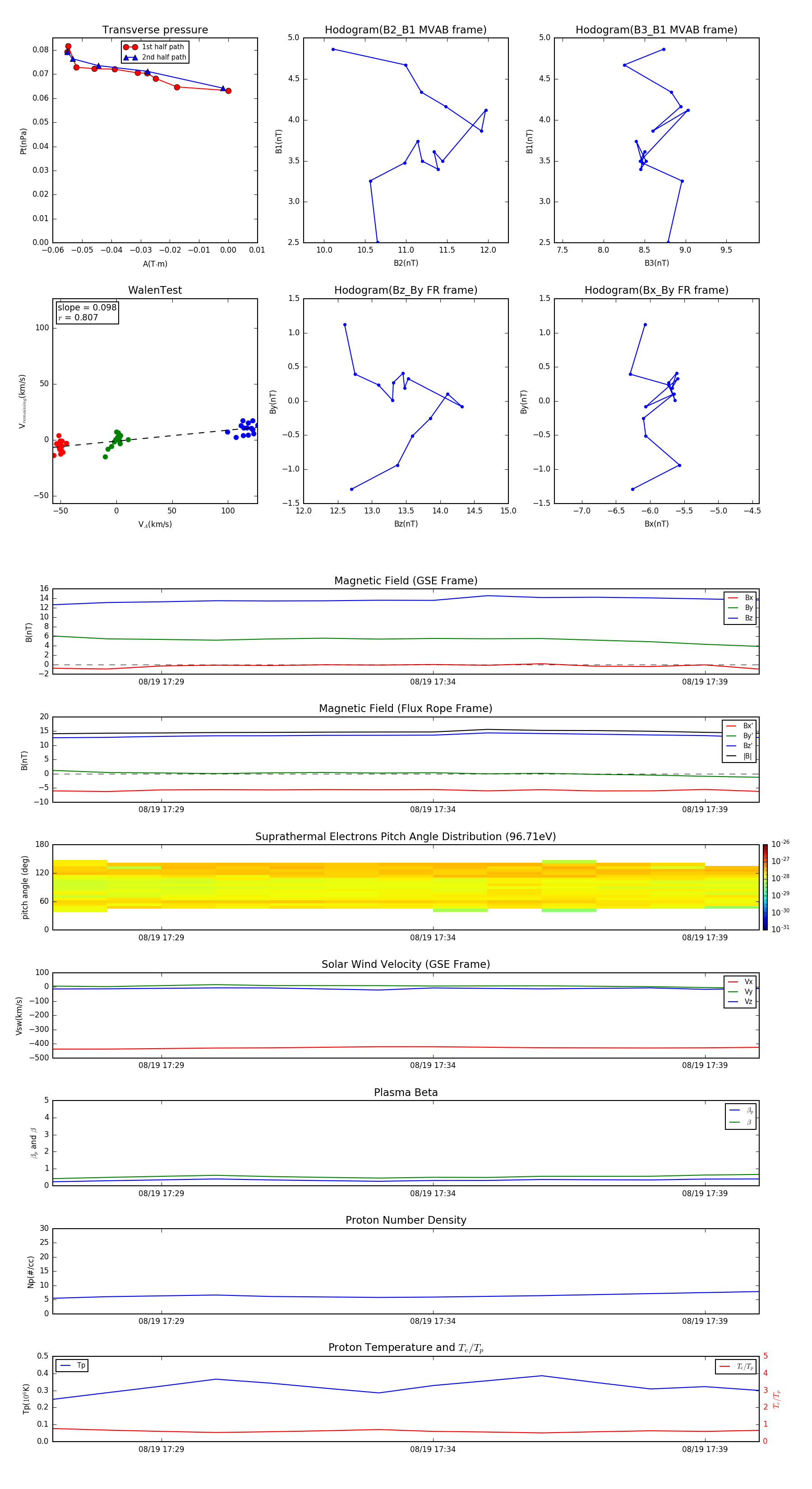Click the Bx' legend entry in Flux Rope panel

(x=739, y=726)
